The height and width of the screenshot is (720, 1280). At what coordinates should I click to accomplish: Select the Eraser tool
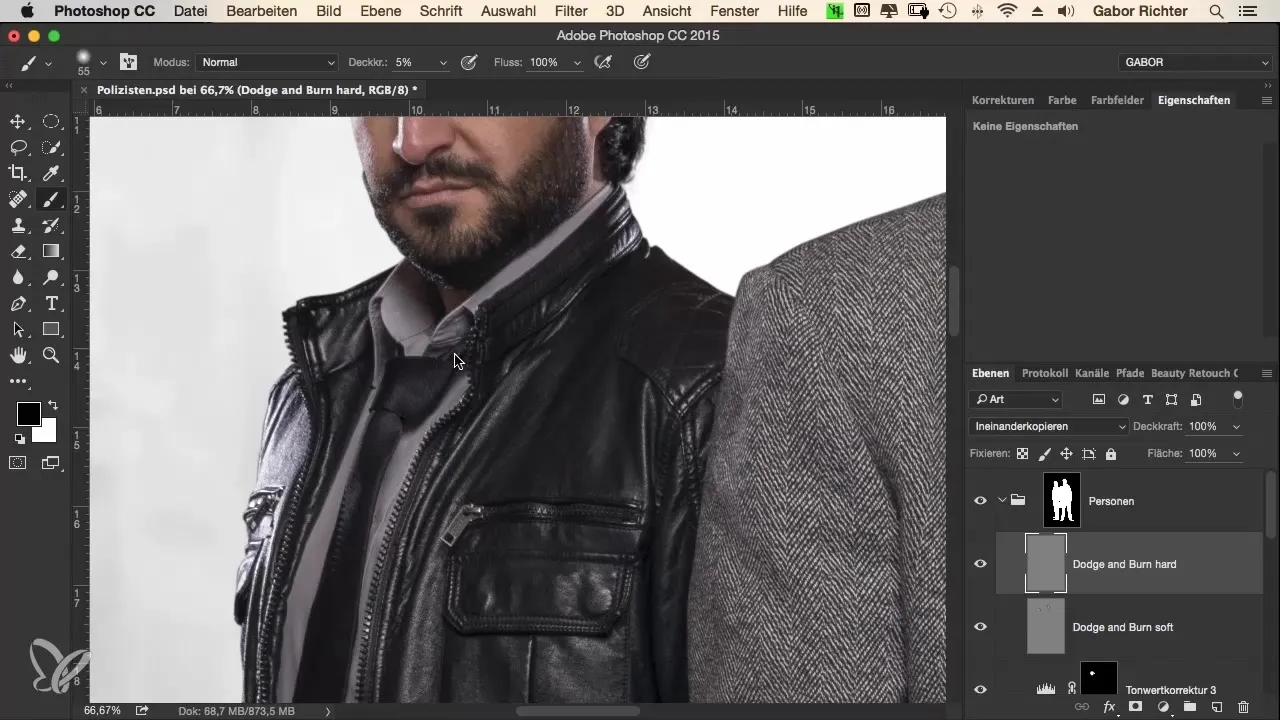click(18, 252)
